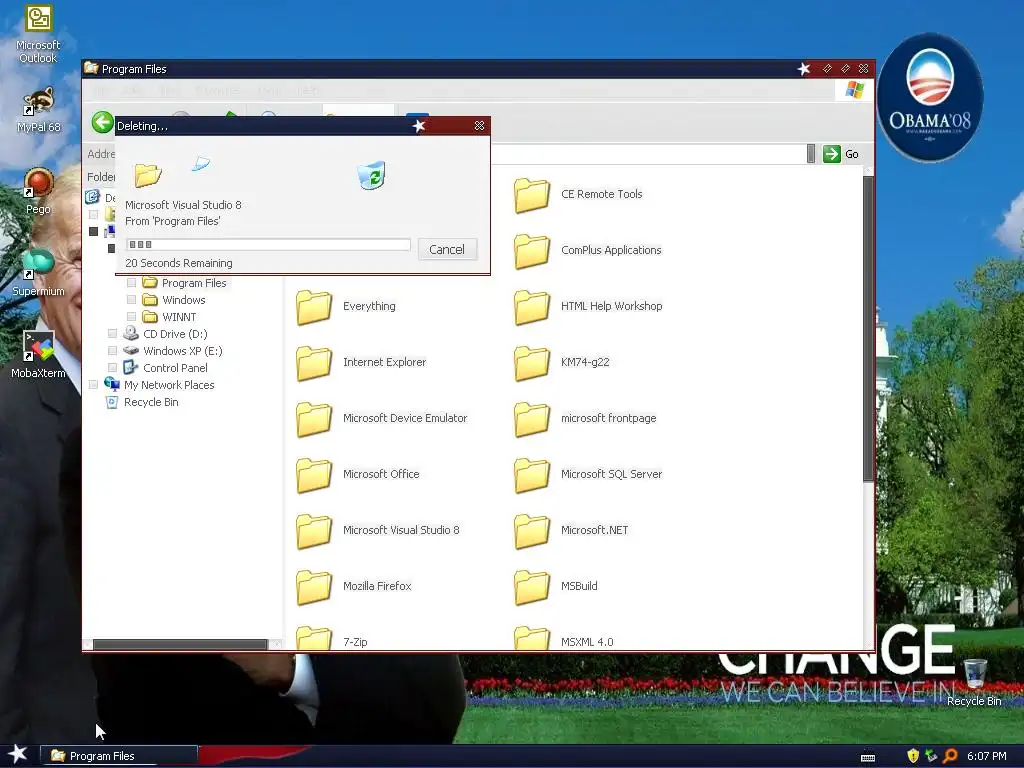Open the address bar dropdown
This screenshot has height=768, width=1024.
coord(810,154)
